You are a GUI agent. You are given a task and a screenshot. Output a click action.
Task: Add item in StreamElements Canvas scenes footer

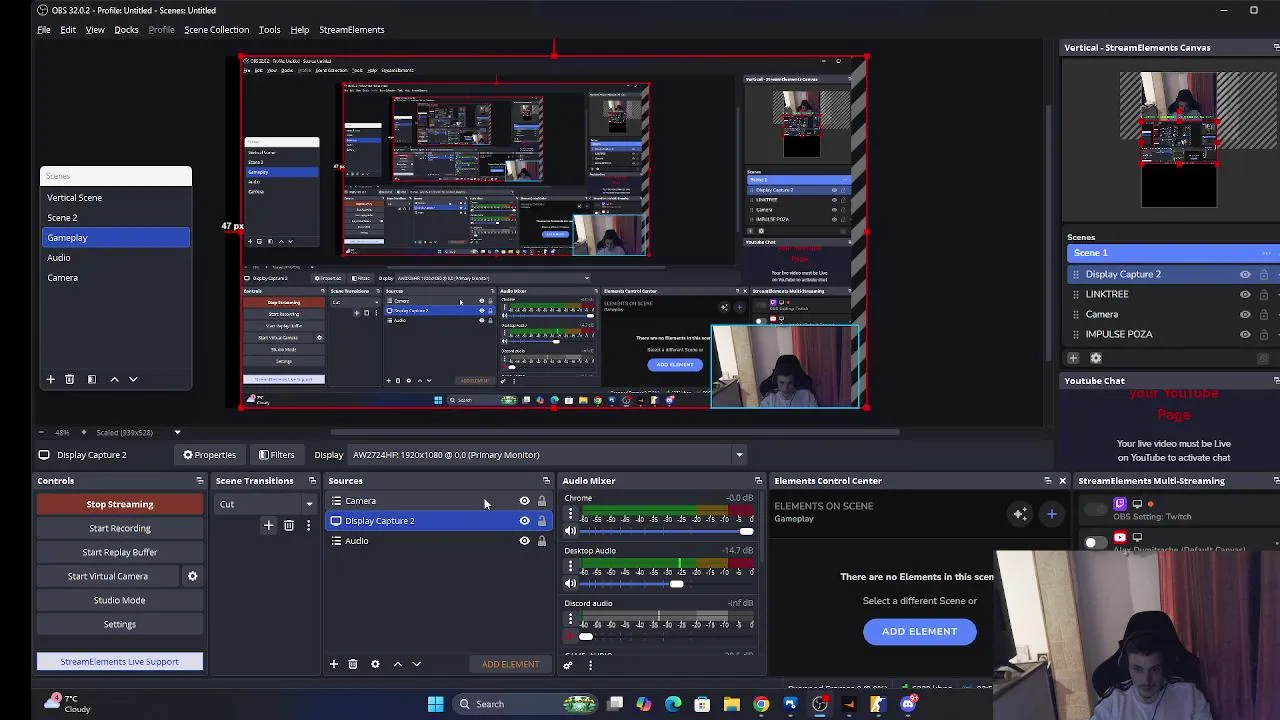pyautogui.click(x=1073, y=358)
